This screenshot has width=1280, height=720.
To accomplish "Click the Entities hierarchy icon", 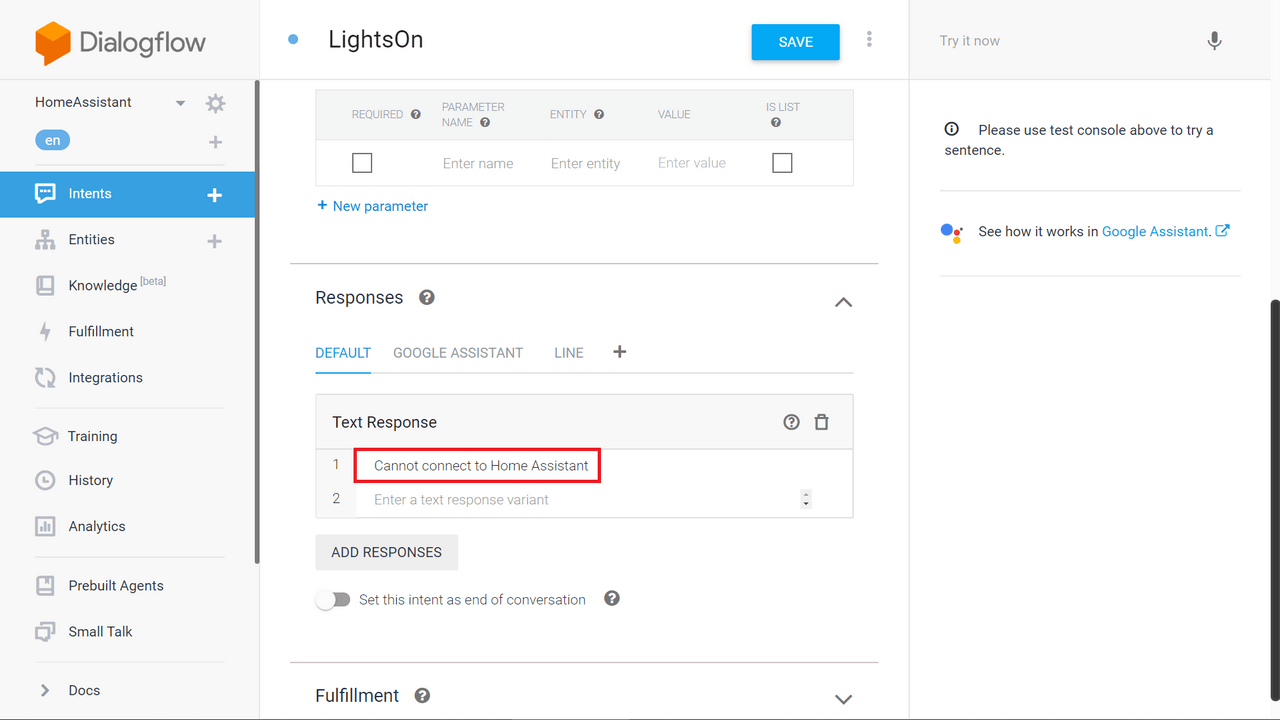I will [45, 240].
